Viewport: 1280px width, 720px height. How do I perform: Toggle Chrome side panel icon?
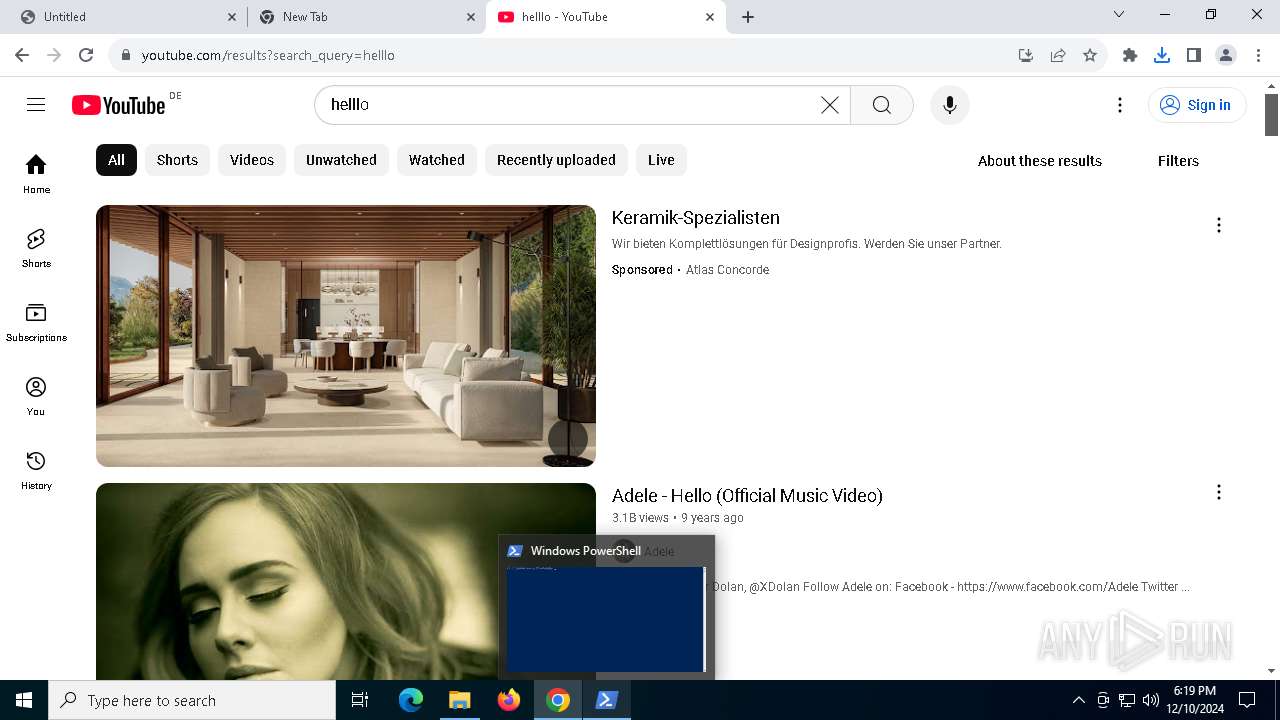(x=1194, y=55)
